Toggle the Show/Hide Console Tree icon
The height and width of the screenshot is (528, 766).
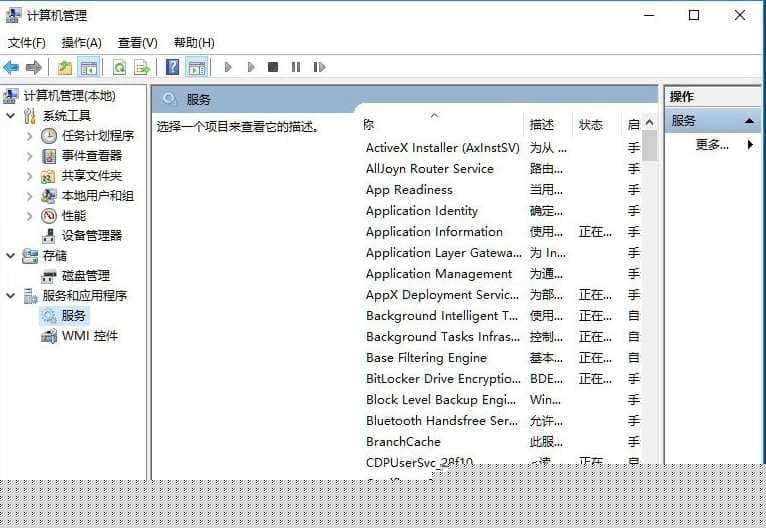(88, 67)
